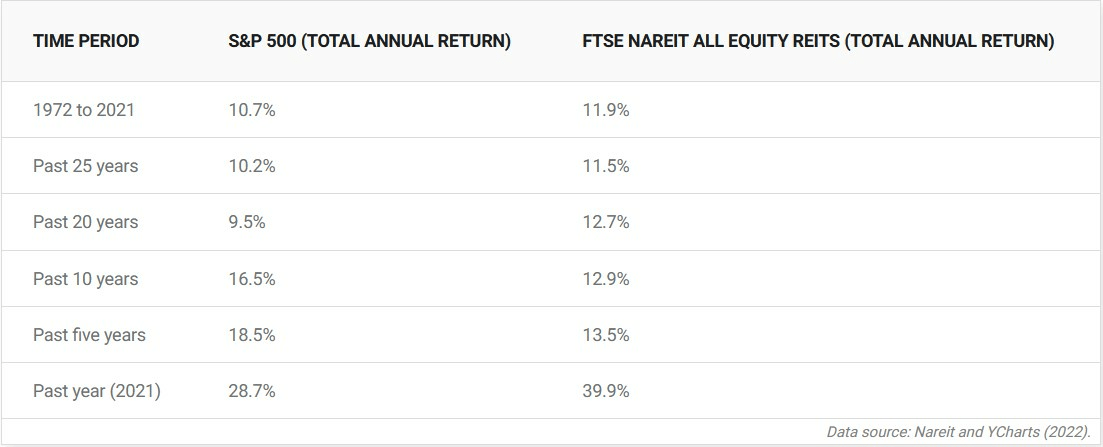The width and height of the screenshot is (1103, 447).
Task: Click the 28.7% S&P 500 value
Action: pos(252,391)
